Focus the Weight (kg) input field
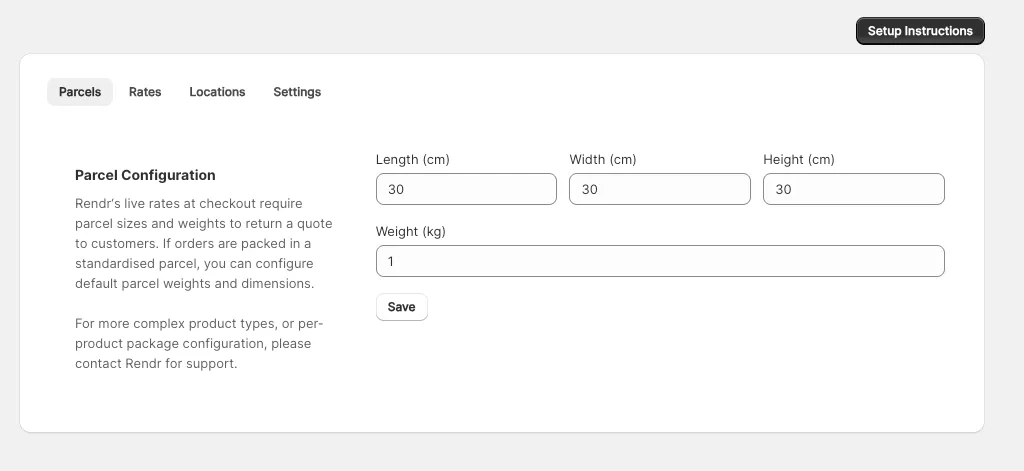 (660, 261)
